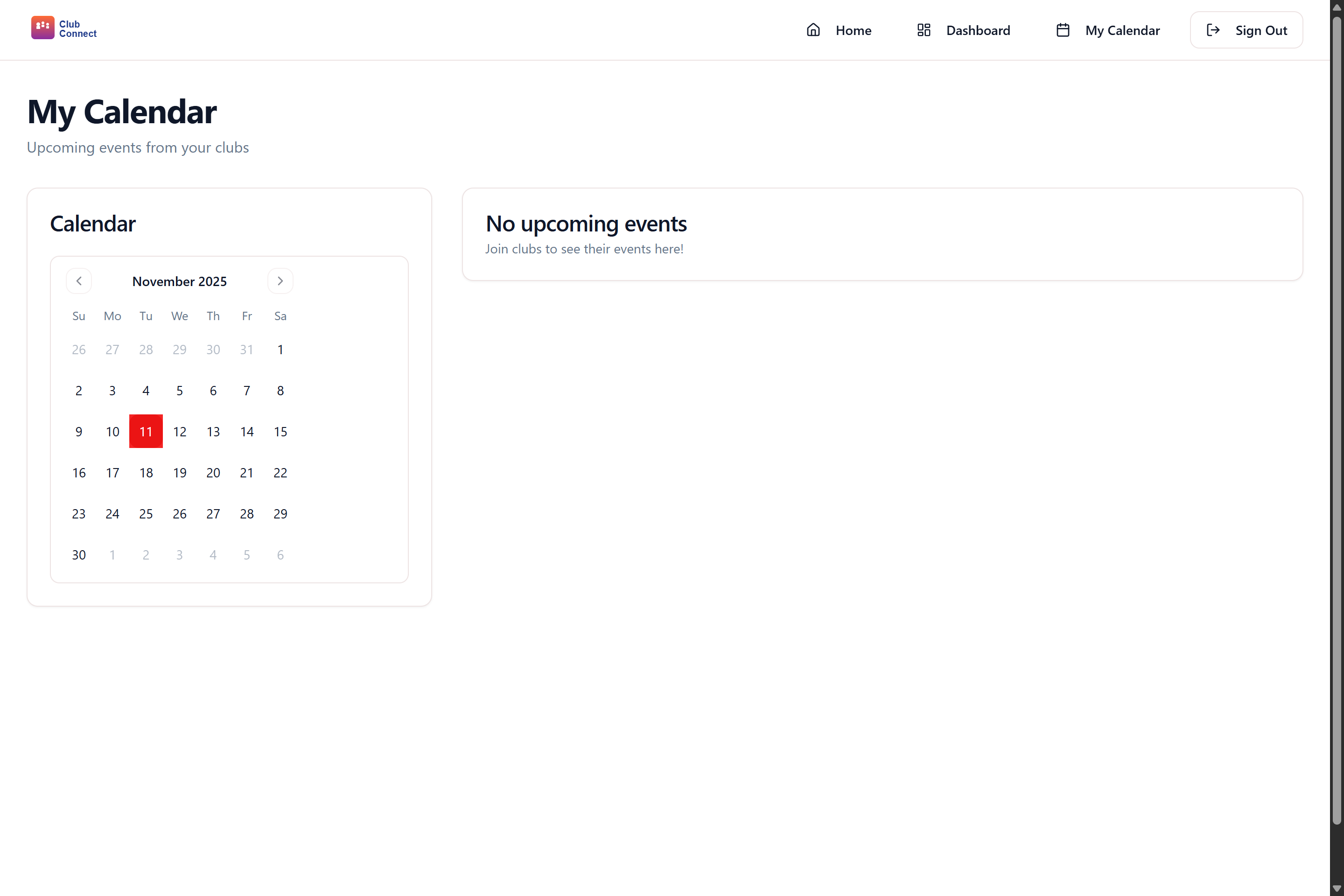Go to previous month with left chevron

(x=79, y=280)
